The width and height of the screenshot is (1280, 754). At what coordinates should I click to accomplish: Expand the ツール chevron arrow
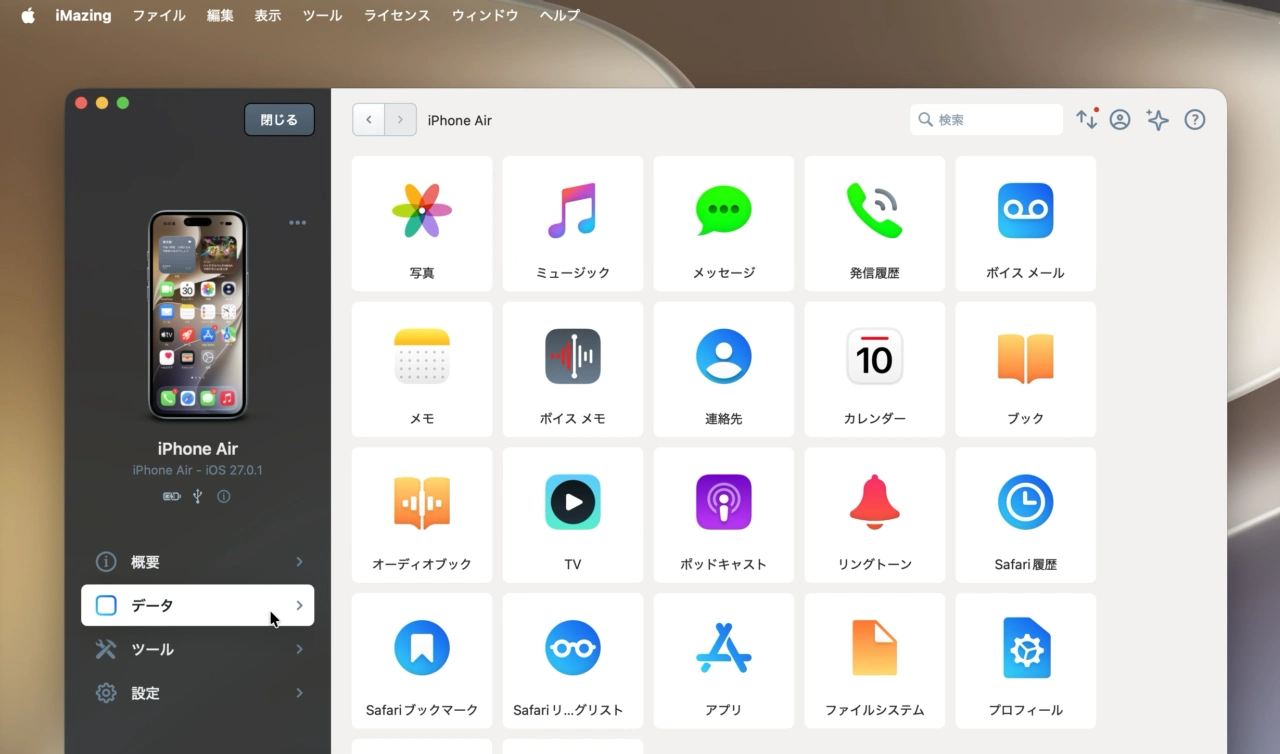[299, 650]
